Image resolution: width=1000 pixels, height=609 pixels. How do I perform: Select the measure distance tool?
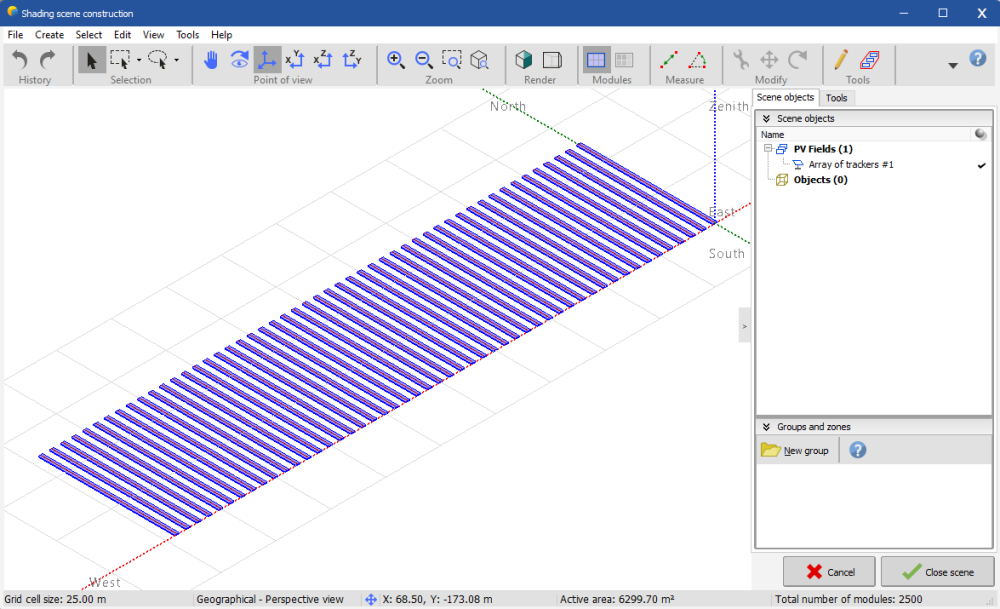tap(670, 60)
